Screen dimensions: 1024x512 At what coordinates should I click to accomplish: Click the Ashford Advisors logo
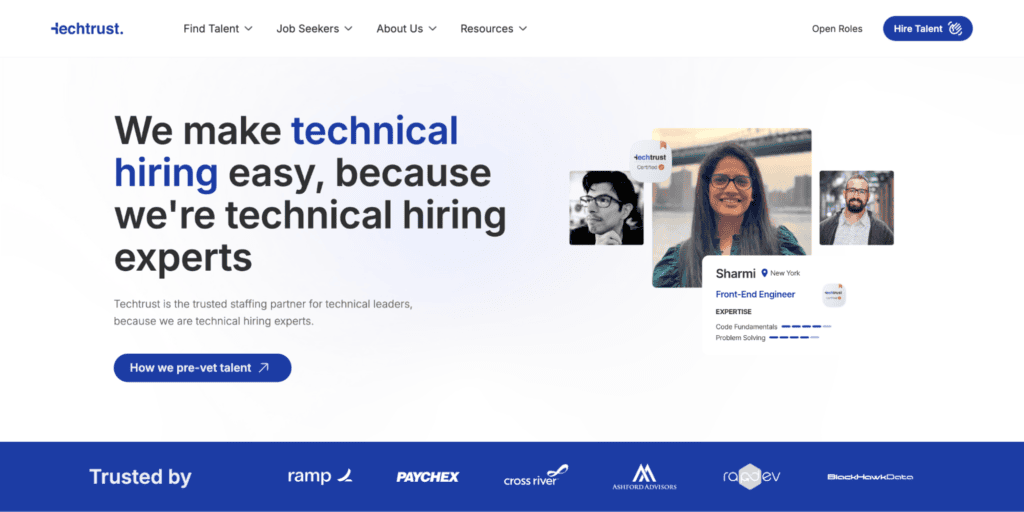tap(644, 477)
